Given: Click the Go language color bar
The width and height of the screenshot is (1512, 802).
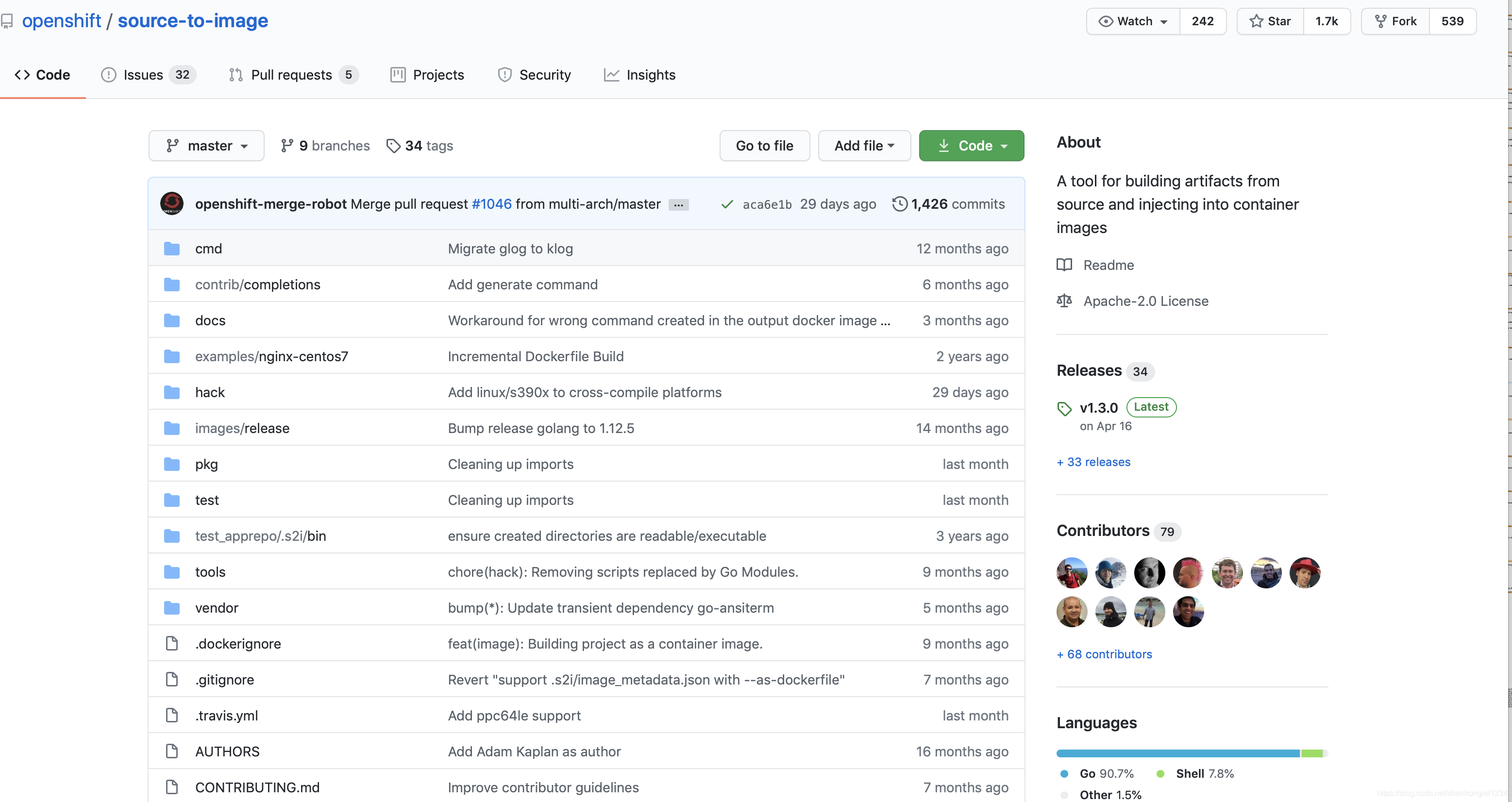Looking at the screenshot, I should [1178, 753].
